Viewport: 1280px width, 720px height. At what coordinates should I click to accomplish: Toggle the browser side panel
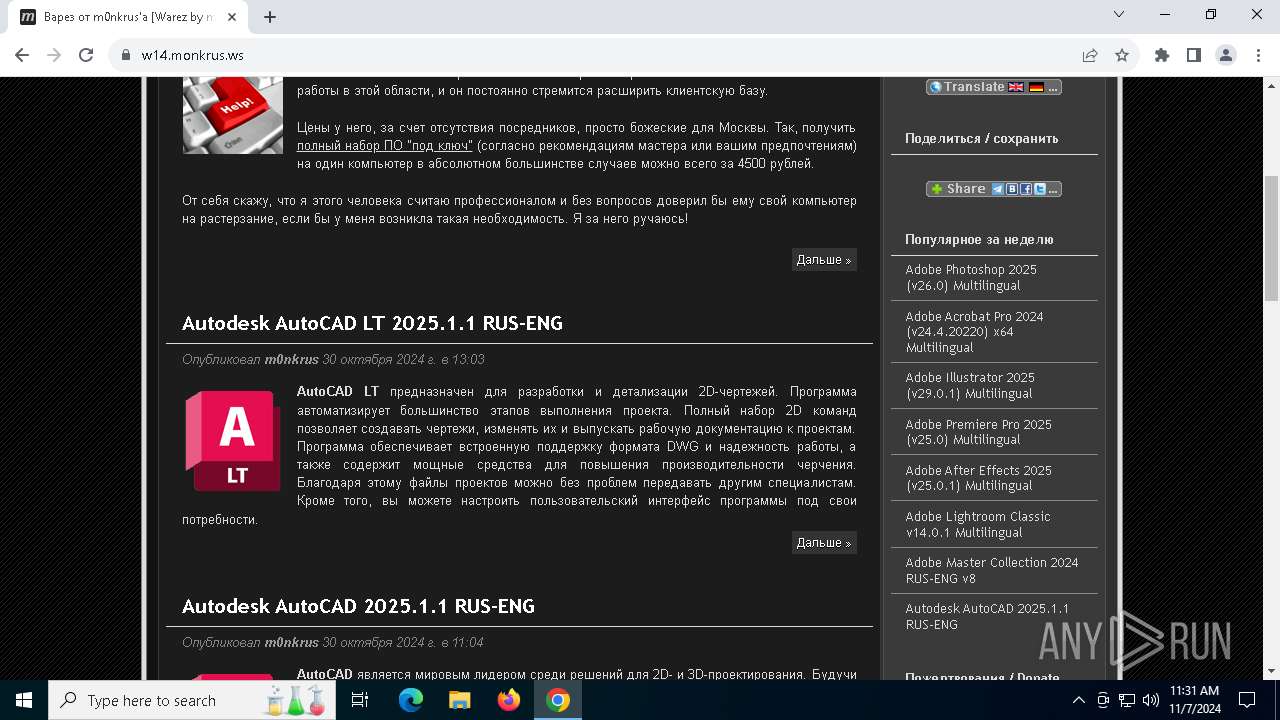[1194, 55]
